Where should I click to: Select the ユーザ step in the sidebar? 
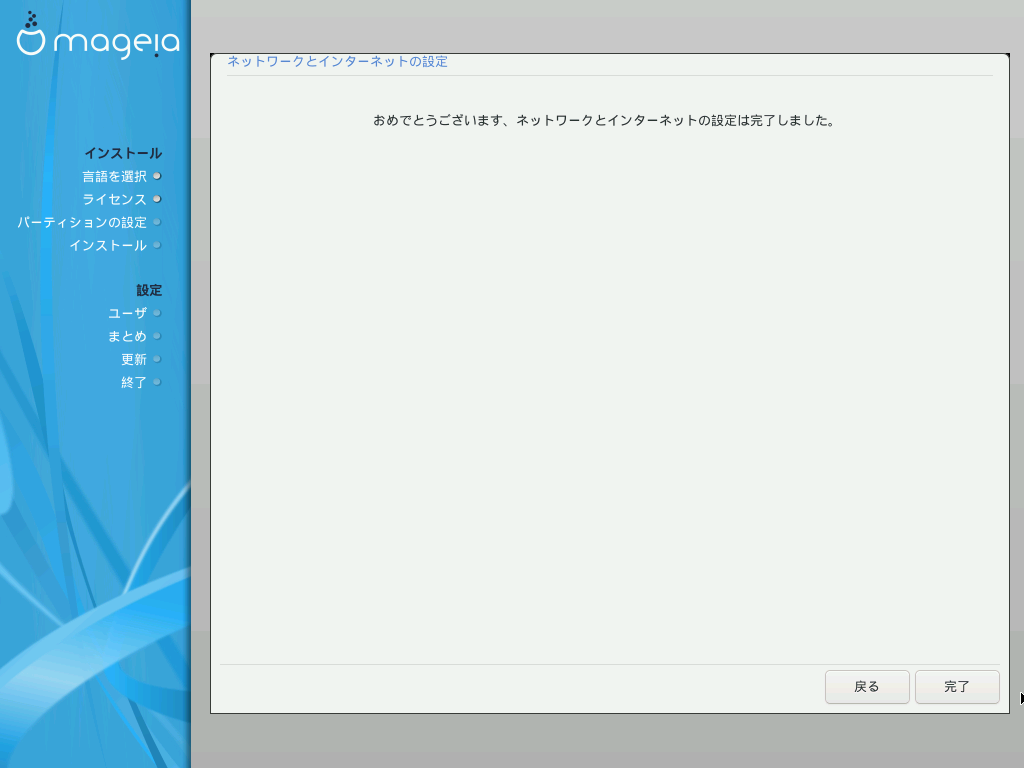click(x=127, y=313)
